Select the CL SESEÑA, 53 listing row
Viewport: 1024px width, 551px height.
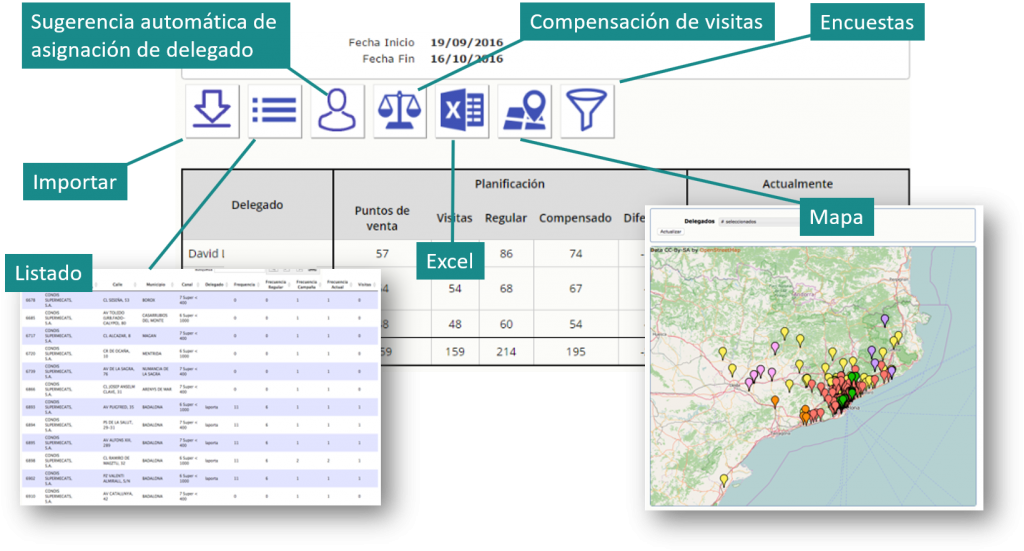[x=116, y=299]
